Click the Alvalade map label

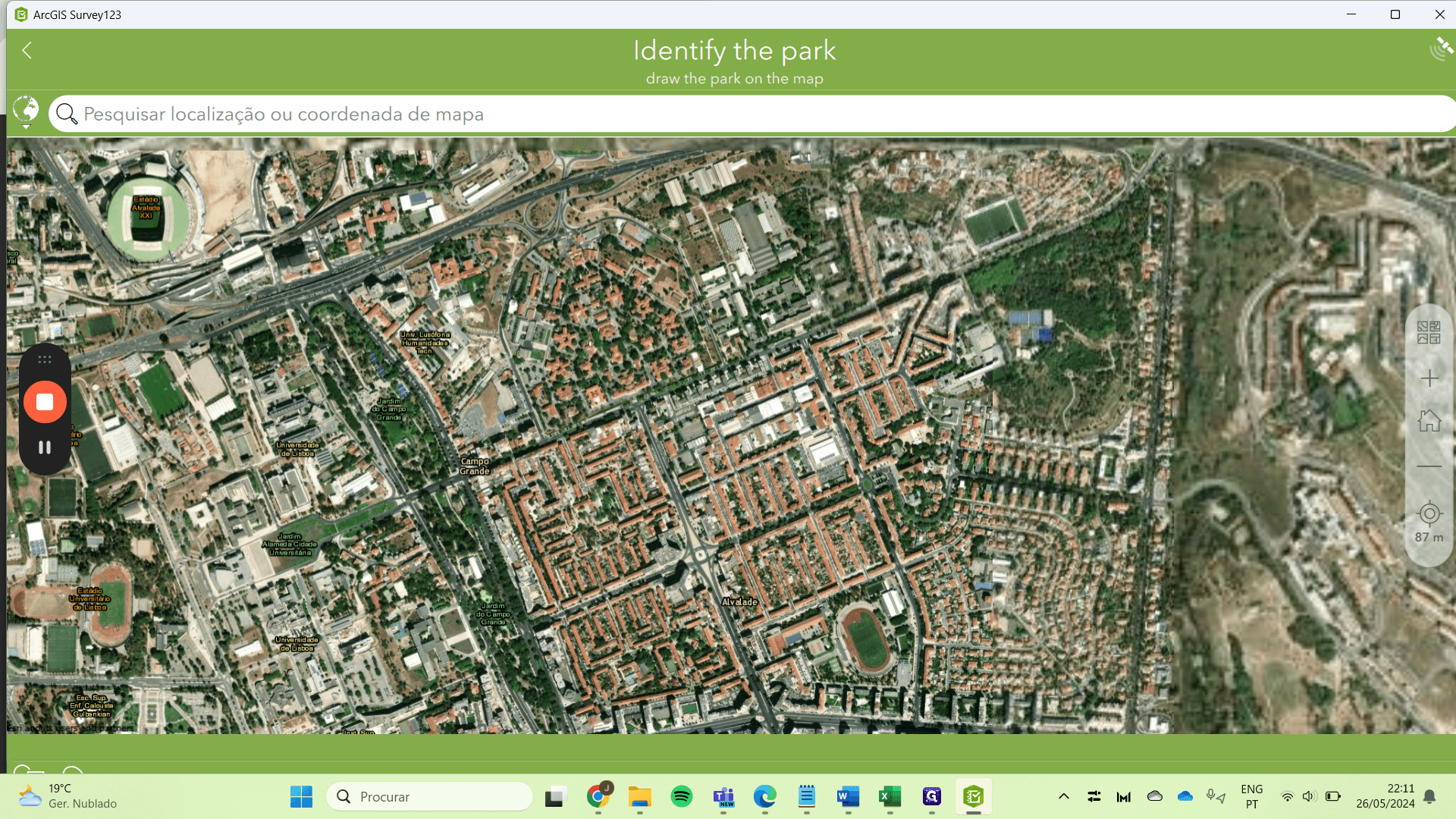coord(739,602)
